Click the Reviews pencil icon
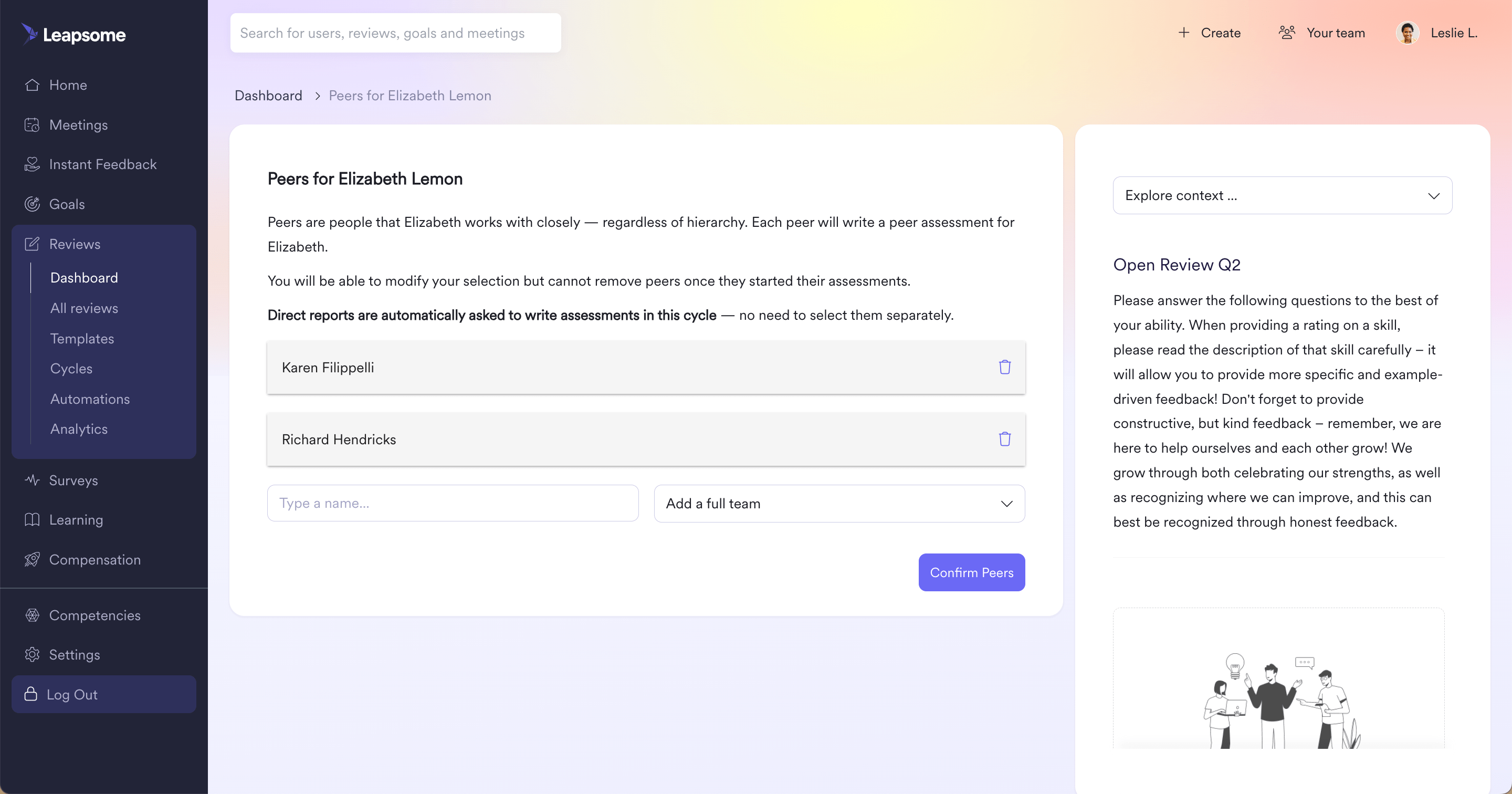The width and height of the screenshot is (1512, 794). [x=33, y=243]
